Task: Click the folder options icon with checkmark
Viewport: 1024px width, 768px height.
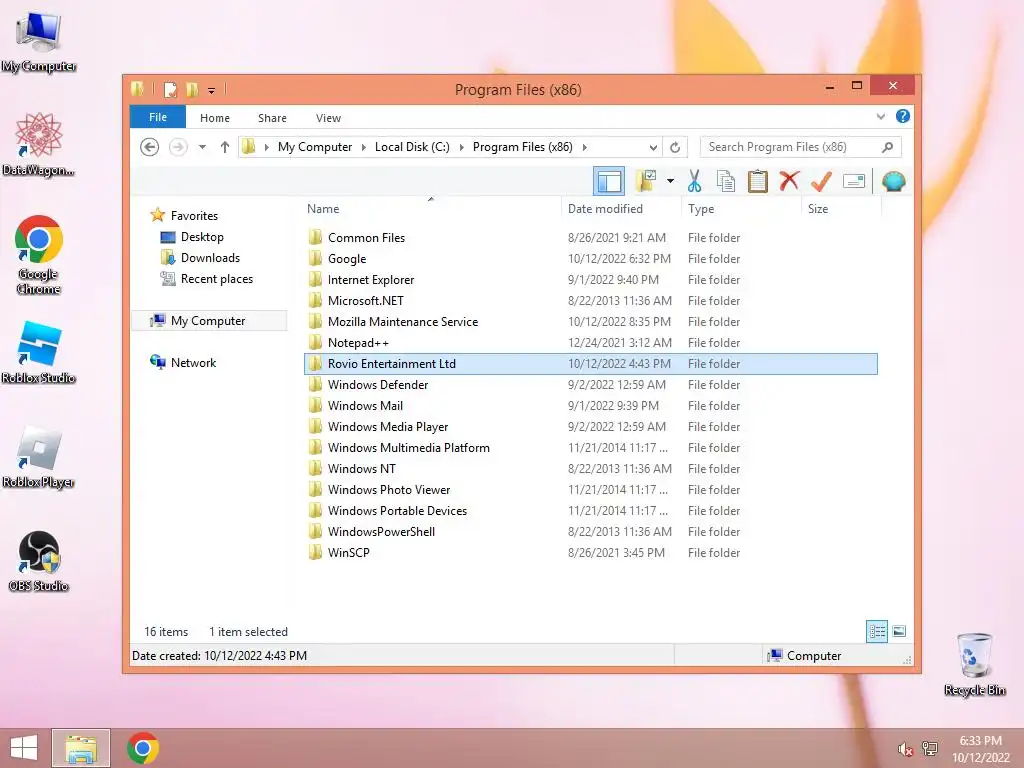Action: coord(645,181)
